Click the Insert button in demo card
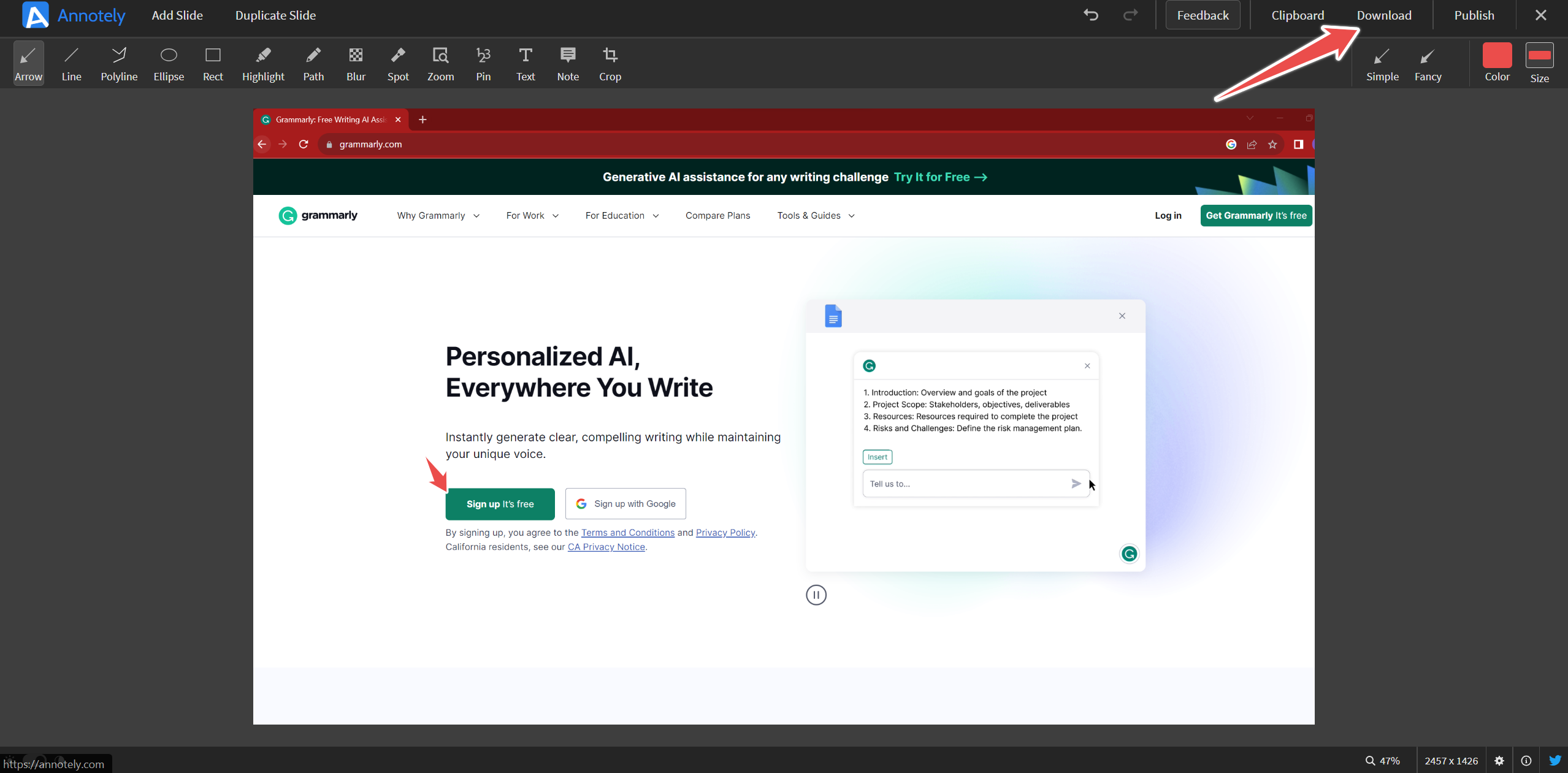The image size is (1568, 773). pos(877,457)
